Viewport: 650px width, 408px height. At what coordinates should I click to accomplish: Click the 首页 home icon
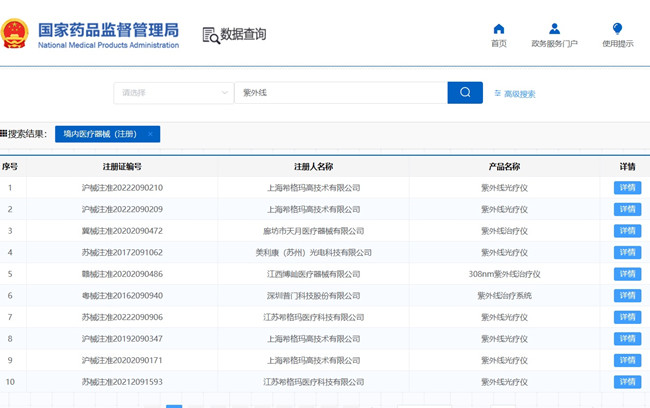pos(499,29)
